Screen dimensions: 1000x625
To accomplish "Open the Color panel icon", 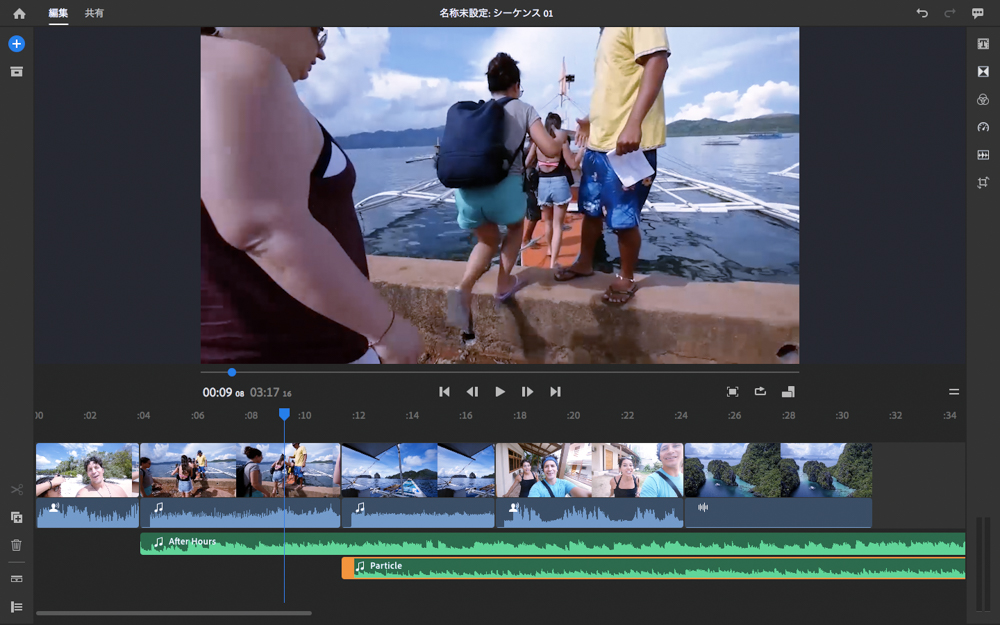I will pos(983,100).
